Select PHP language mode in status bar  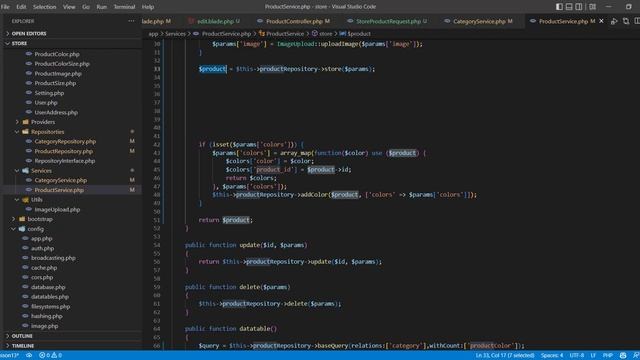point(607,356)
